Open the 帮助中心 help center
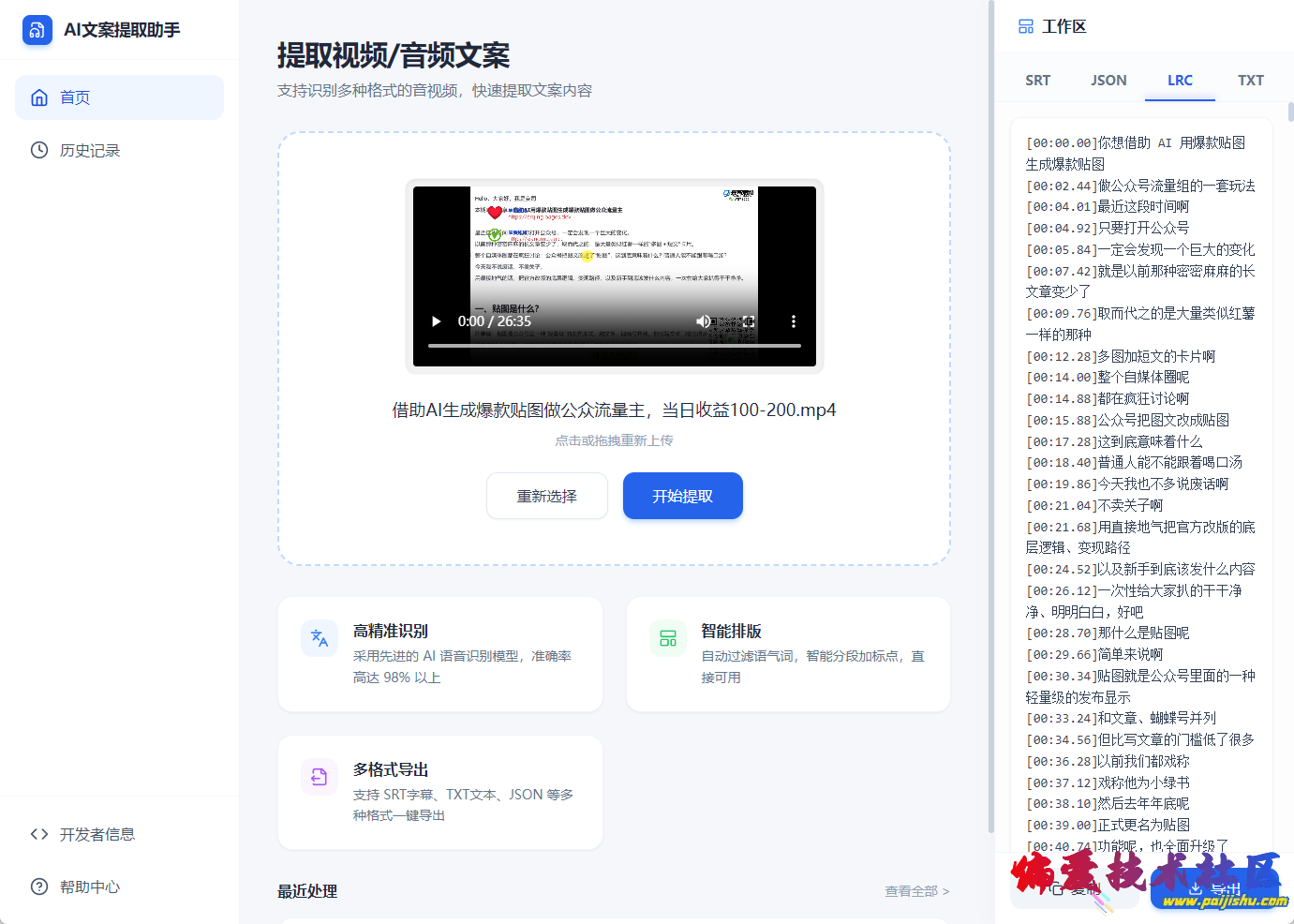The width and height of the screenshot is (1294, 924). pos(119,887)
